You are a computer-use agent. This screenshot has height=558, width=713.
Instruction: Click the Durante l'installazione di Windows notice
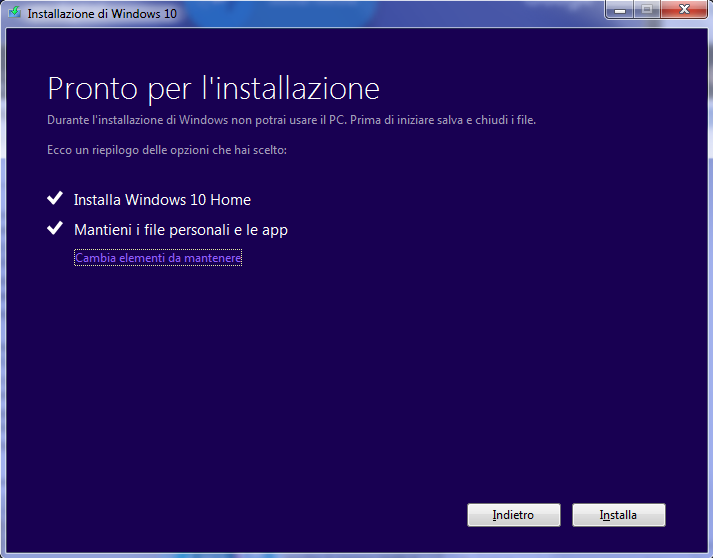click(x=291, y=120)
